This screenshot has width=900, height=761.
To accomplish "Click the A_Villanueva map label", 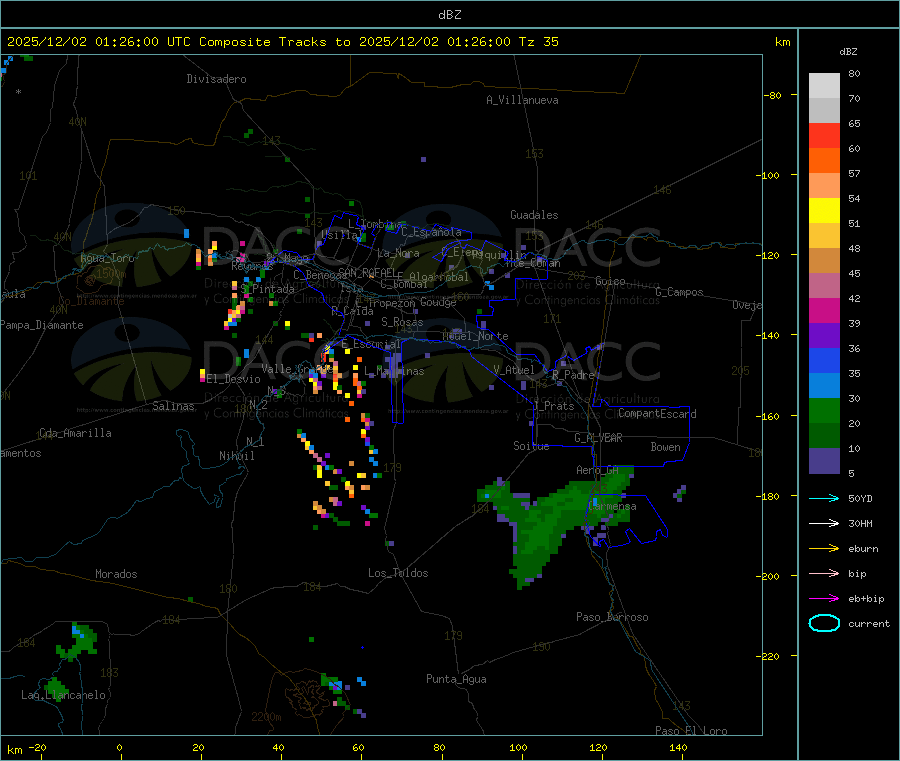I will tap(522, 100).
